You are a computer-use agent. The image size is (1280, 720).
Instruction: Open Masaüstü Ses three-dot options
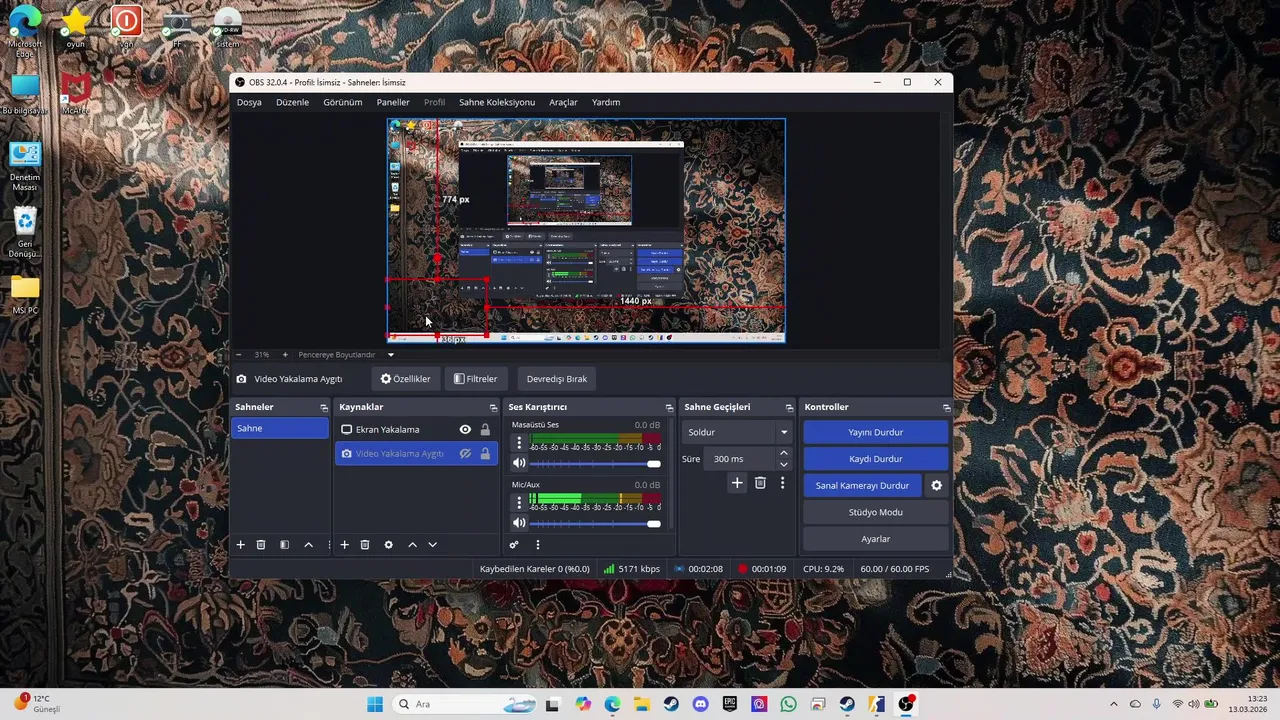518,443
